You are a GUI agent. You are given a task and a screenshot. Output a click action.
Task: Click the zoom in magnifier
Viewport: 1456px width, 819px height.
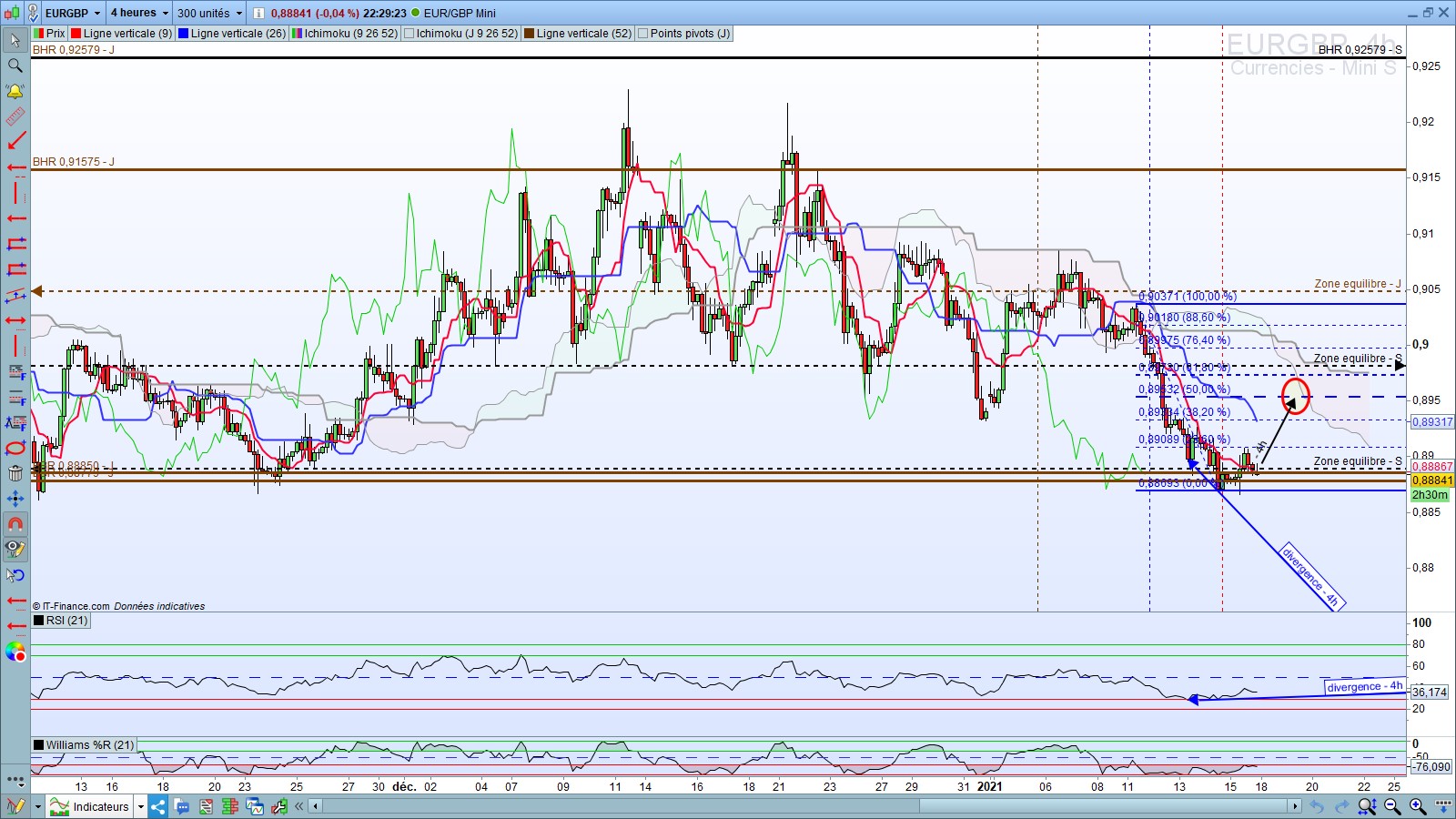click(1418, 806)
